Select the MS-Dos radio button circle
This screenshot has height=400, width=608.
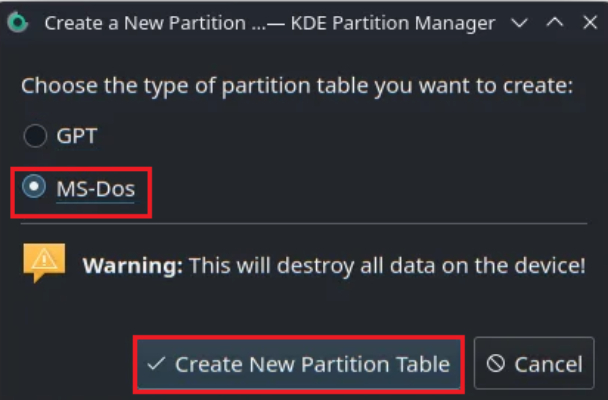34,186
